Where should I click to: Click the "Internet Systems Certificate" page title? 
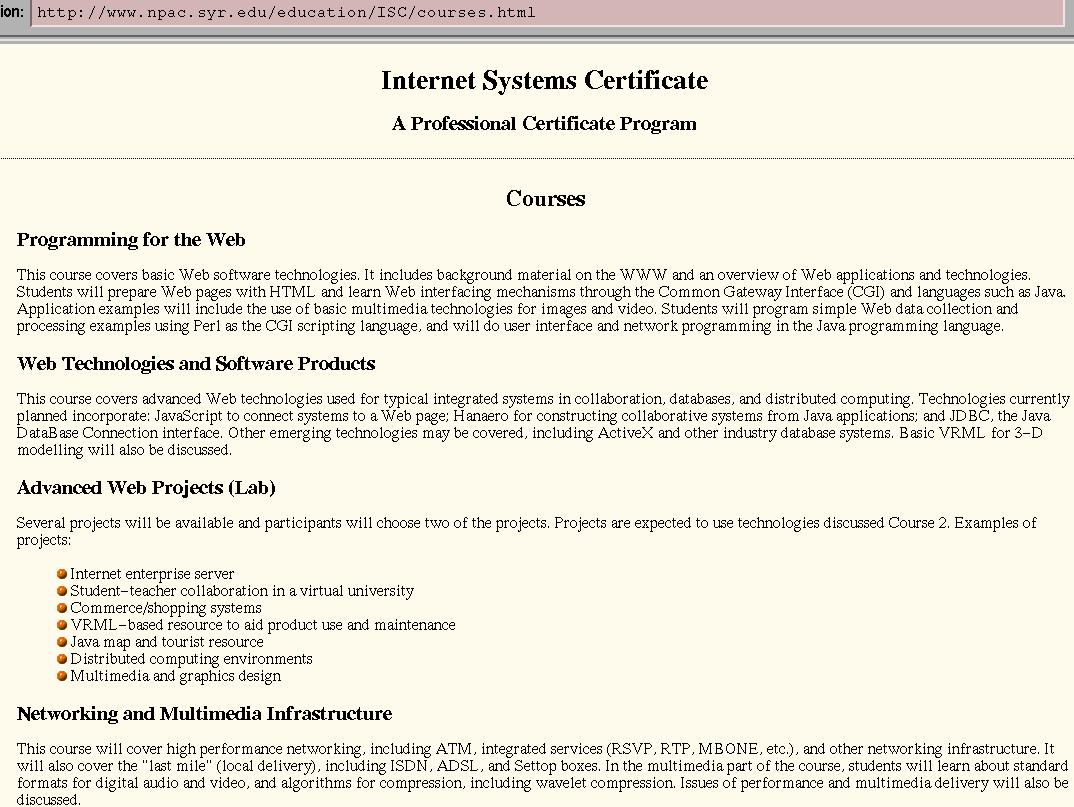click(545, 80)
